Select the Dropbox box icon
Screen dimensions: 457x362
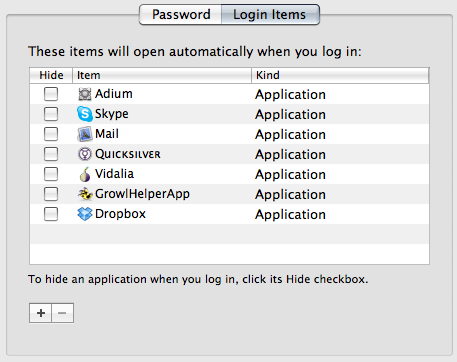pyautogui.click(x=85, y=214)
